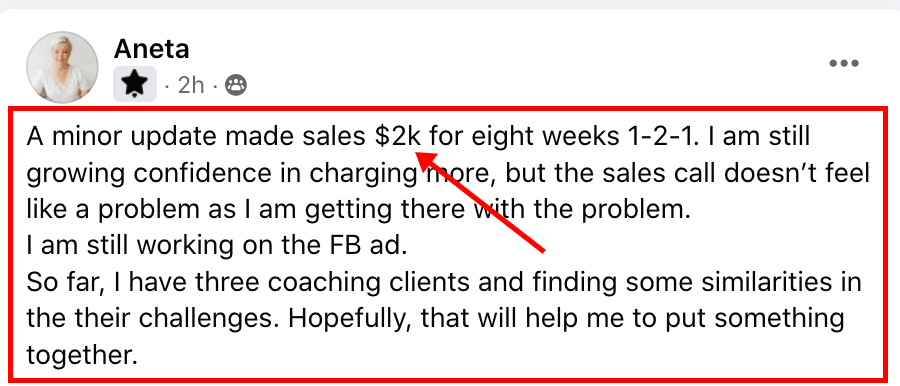Click the '1-2-1' text in the first line
This screenshot has width=900, height=386.
[654, 138]
